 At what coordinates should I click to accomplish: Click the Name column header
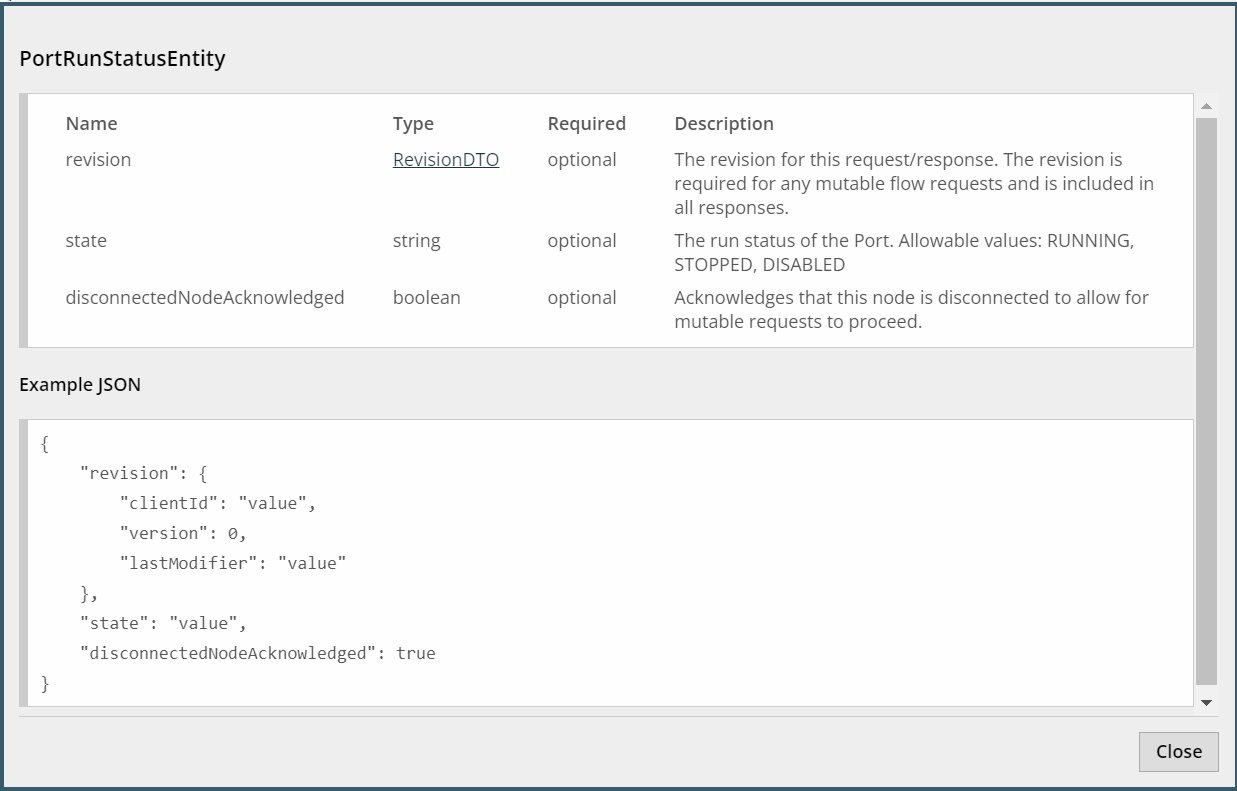click(x=91, y=124)
